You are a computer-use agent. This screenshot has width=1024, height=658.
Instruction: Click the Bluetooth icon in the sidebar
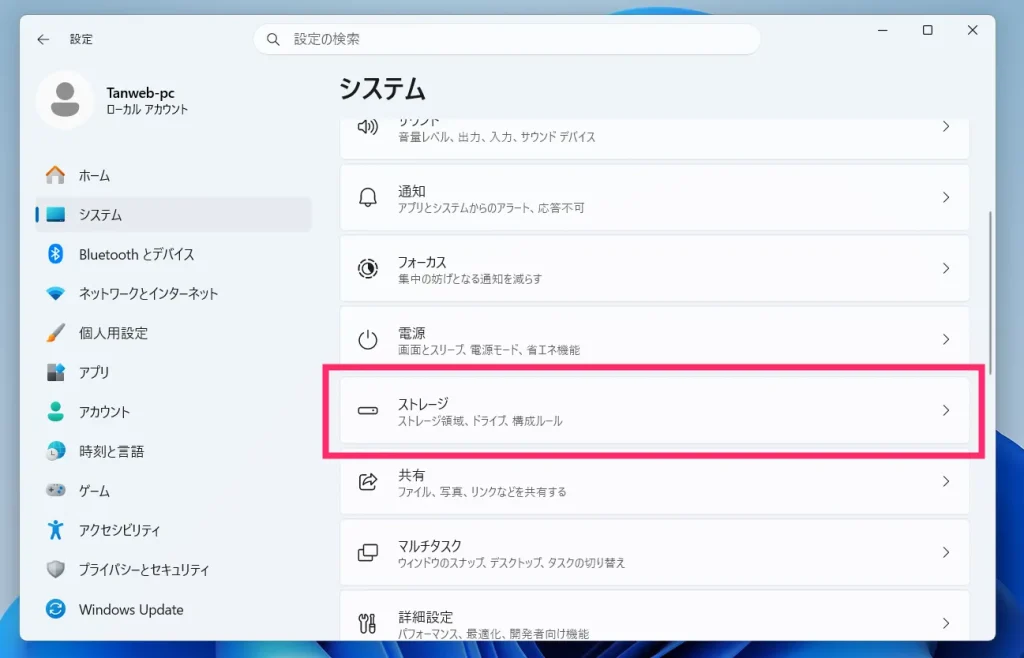[56, 254]
